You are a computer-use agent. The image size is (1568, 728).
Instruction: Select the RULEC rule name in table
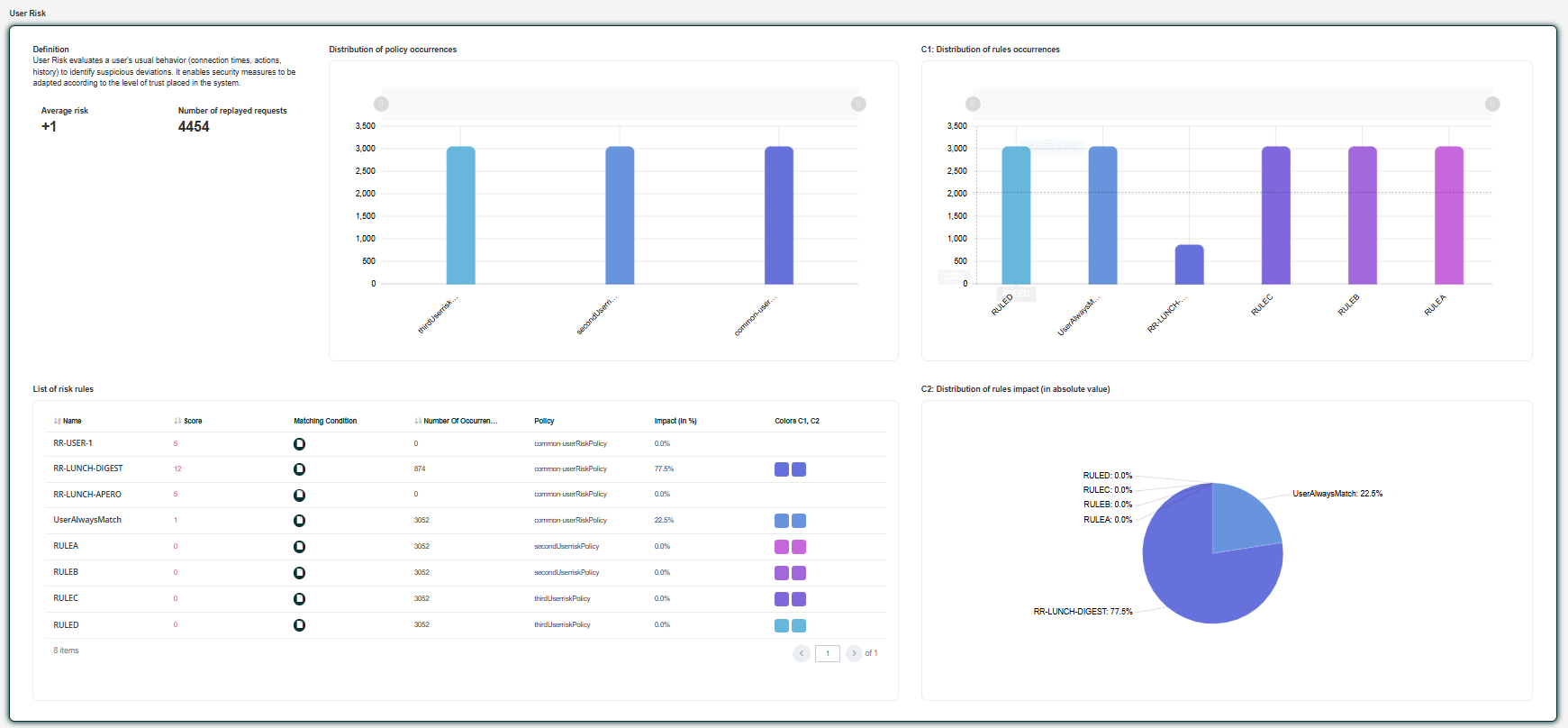(x=66, y=598)
